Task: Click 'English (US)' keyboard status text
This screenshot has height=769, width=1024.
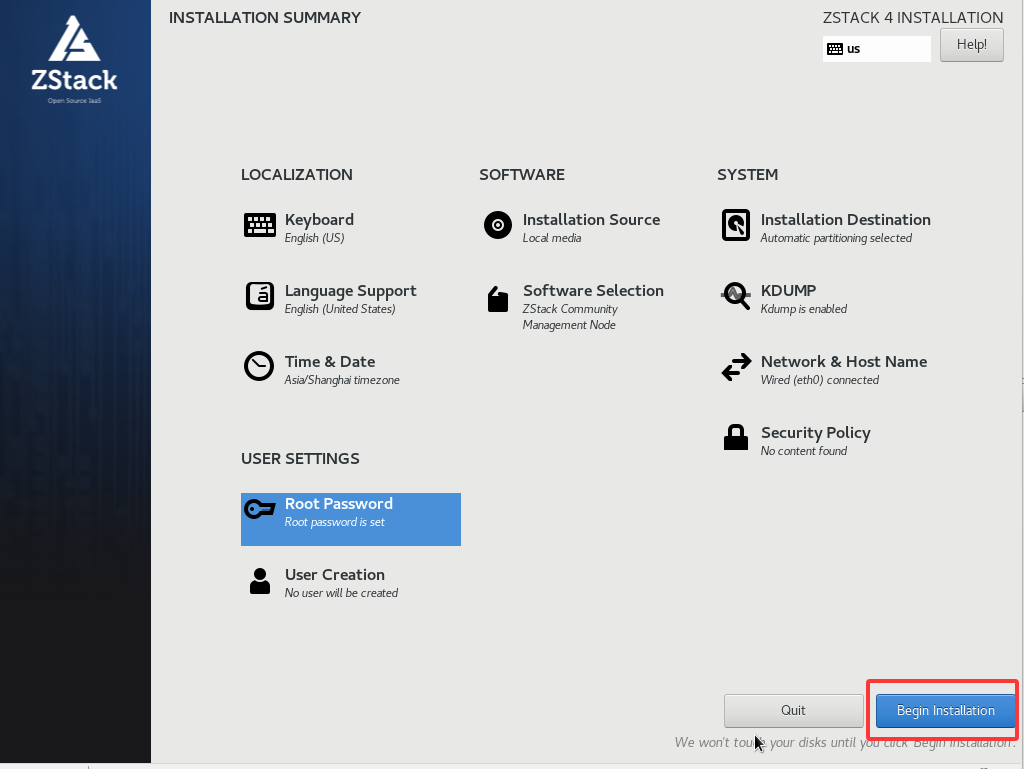Action: 314,238
